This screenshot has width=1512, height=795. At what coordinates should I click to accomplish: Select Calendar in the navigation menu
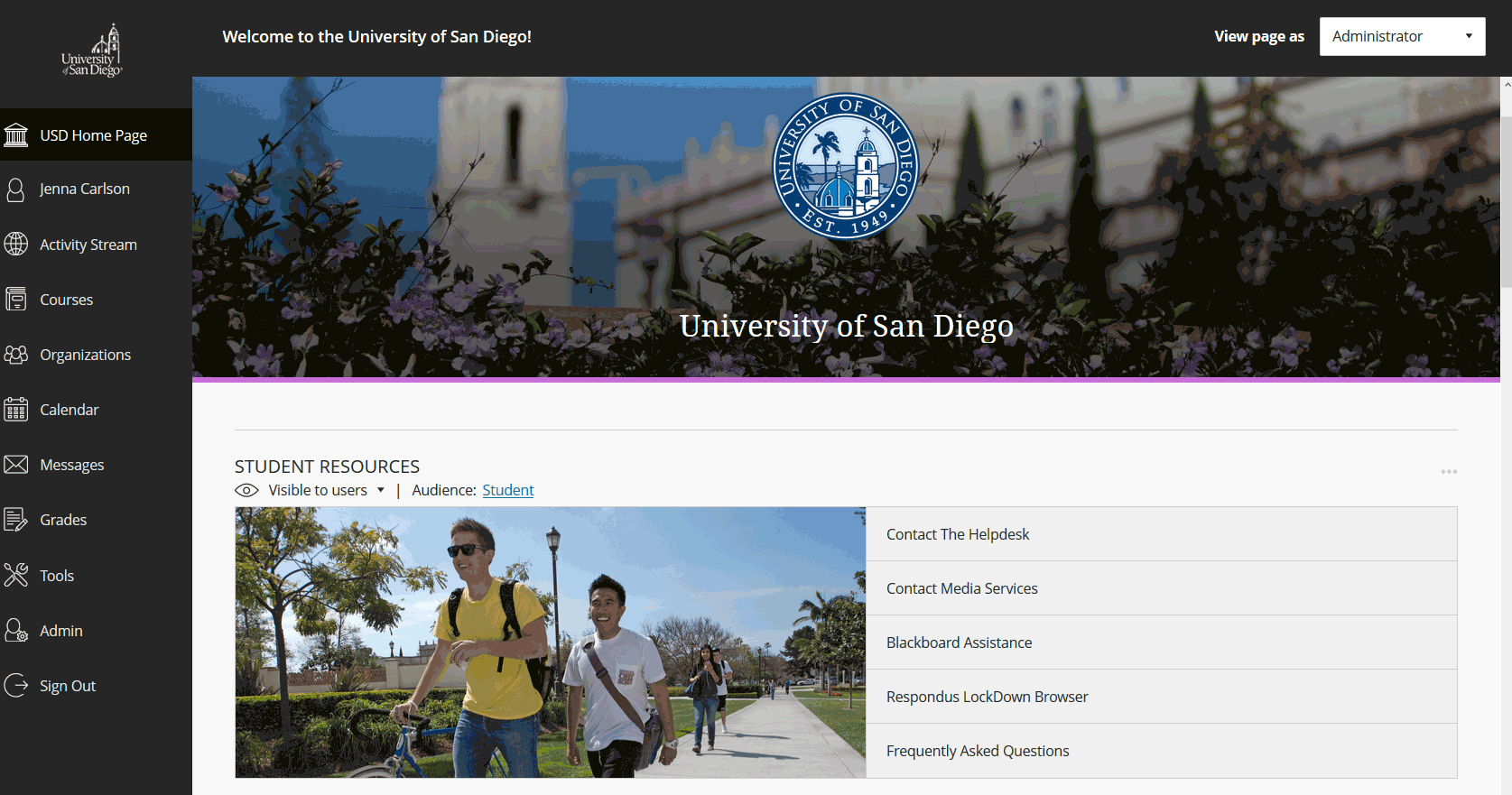point(96,410)
